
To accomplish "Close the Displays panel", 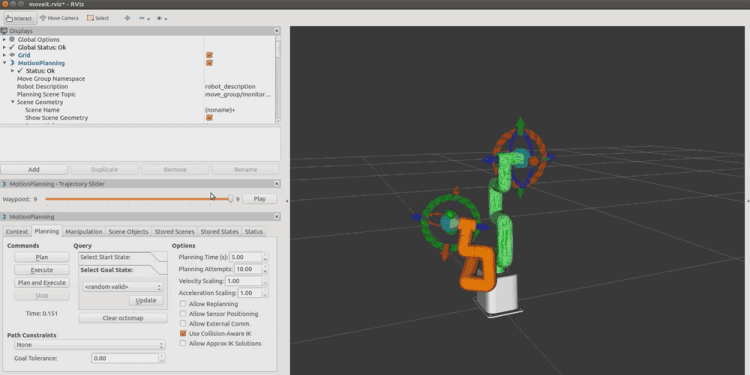I will pos(276,31).
